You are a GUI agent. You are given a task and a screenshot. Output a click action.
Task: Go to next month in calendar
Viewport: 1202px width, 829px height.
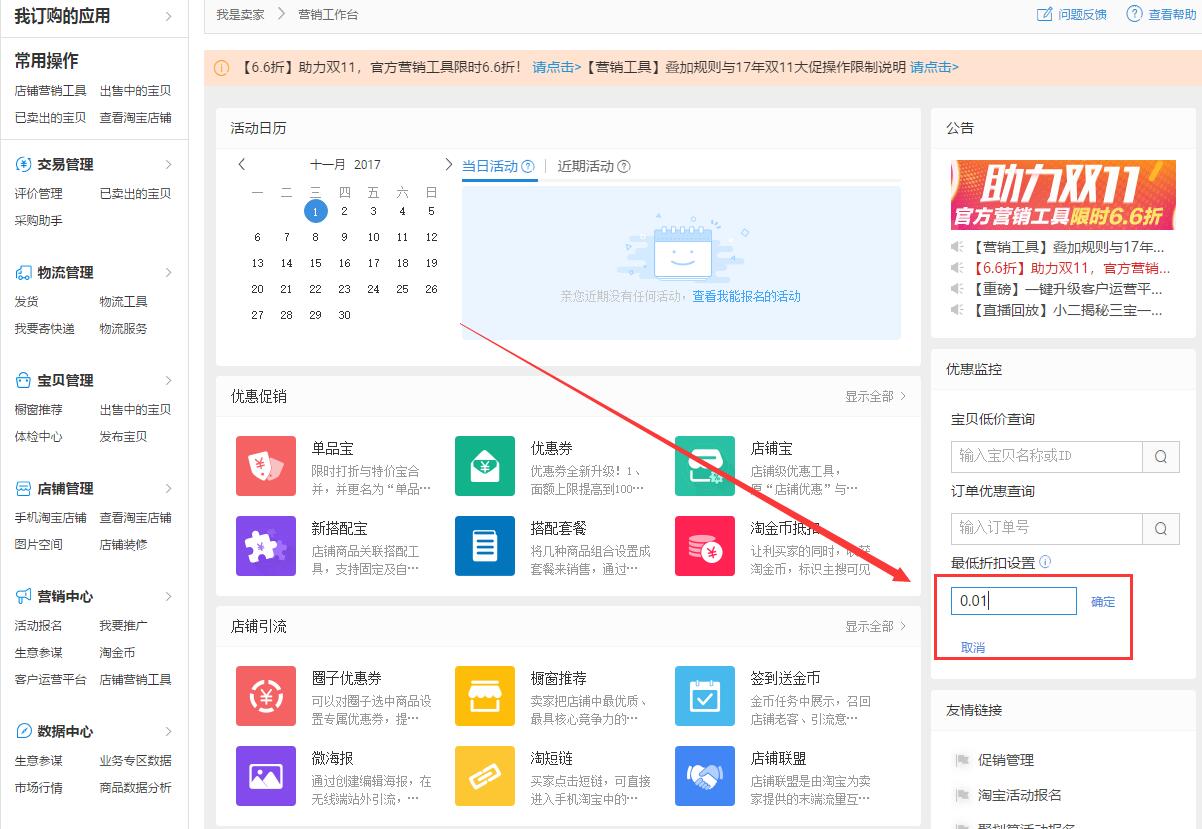pyautogui.click(x=448, y=165)
